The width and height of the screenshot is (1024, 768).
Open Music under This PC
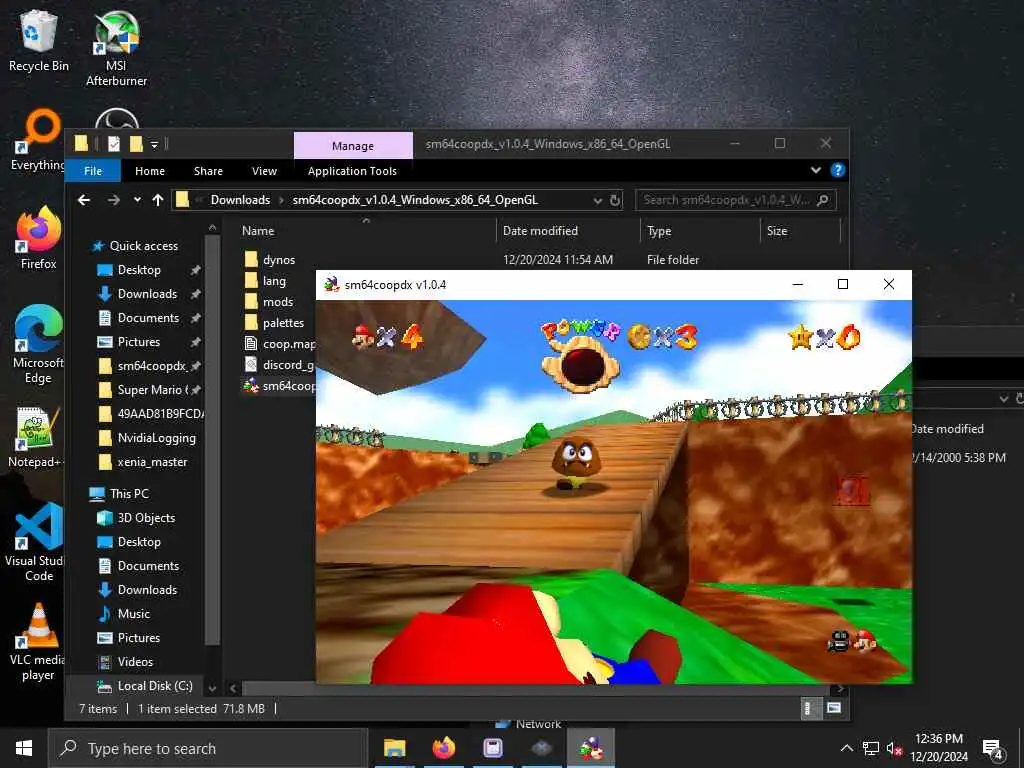[x=133, y=614]
